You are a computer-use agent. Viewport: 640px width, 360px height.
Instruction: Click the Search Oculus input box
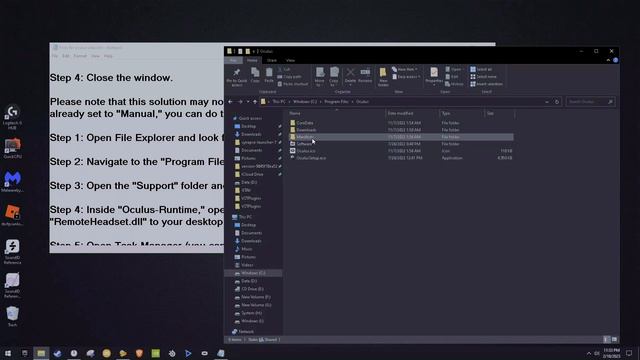[x=590, y=102]
